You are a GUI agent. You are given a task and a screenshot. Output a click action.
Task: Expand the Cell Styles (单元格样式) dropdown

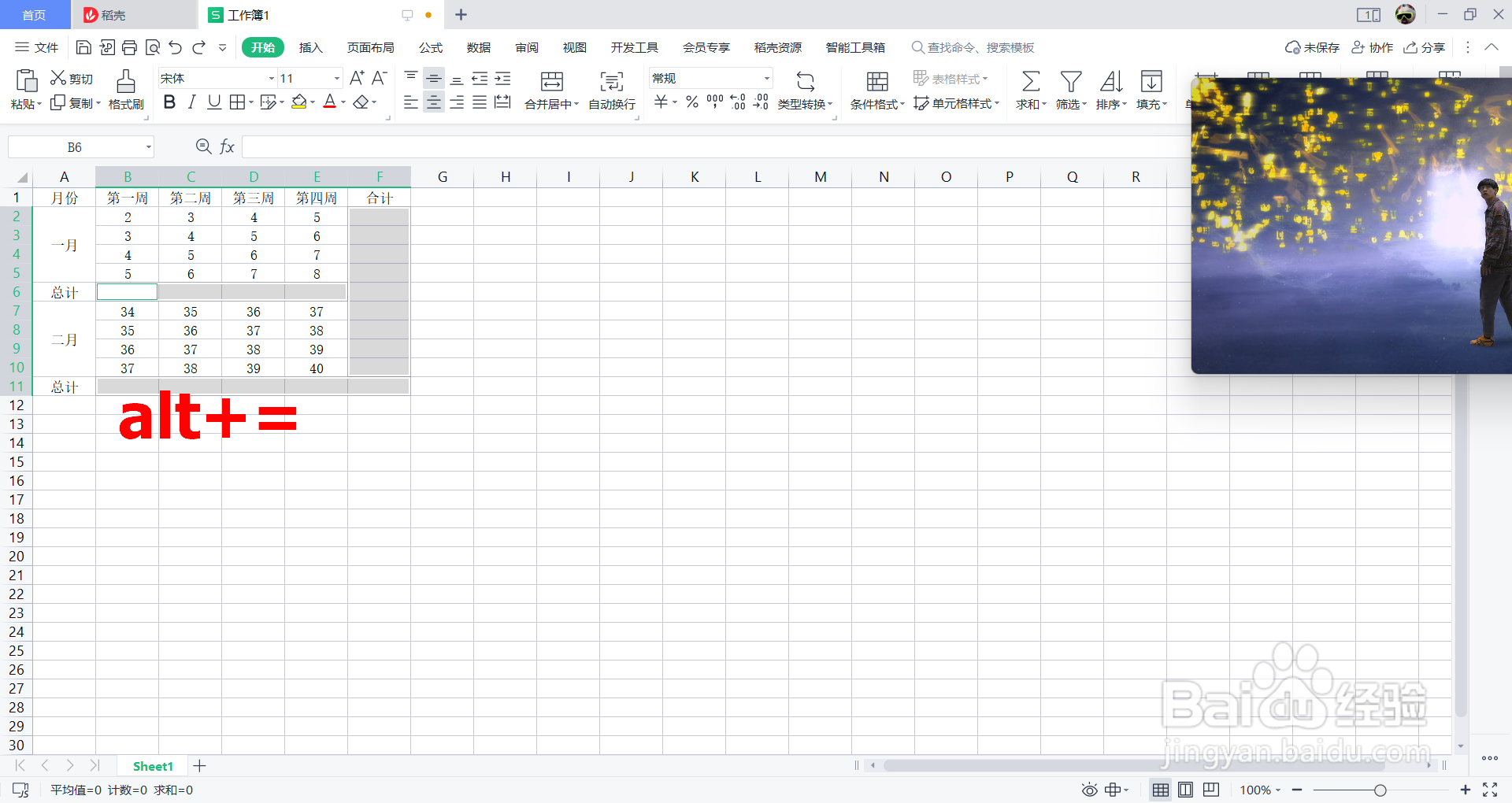(x=997, y=103)
